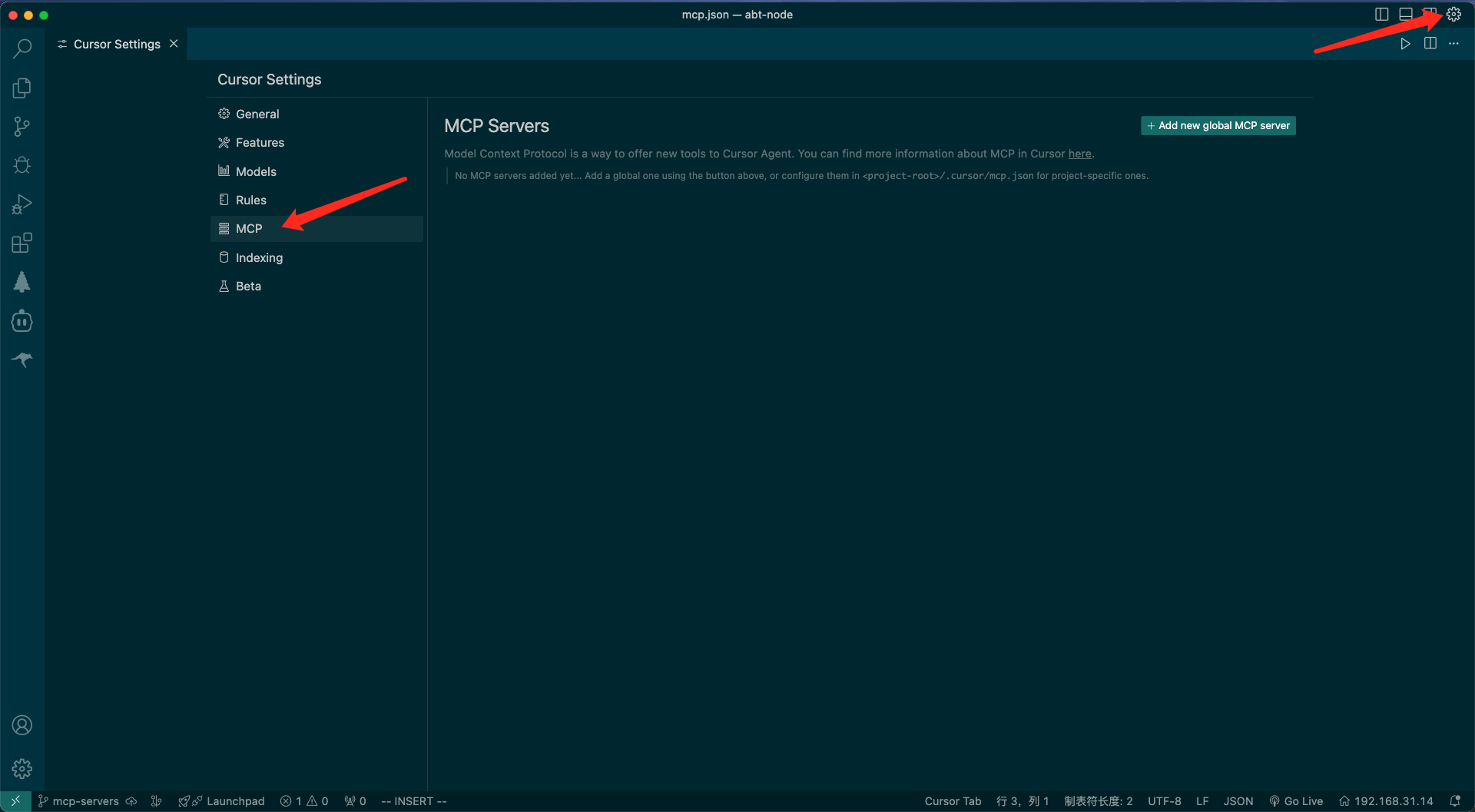Image resolution: width=1475 pixels, height=812 pixels.
Task: Click the Manage gear at bottom left
Action: (x=22, y=768)
